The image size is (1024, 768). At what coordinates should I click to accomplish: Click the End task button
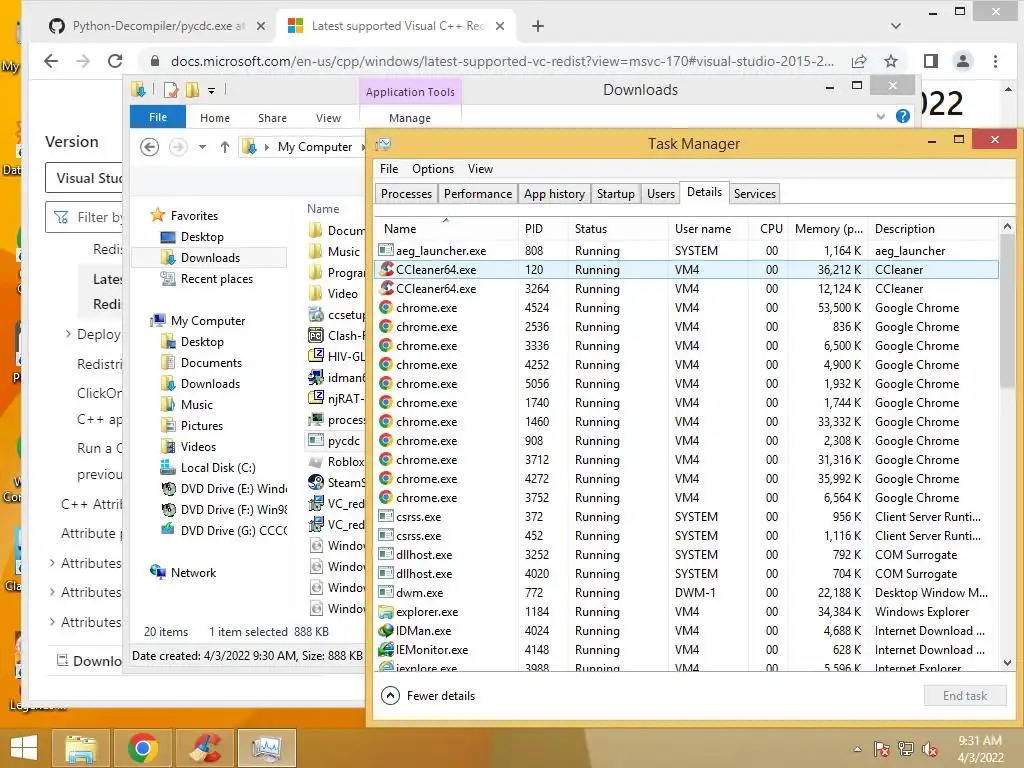(x=965, y=696)
